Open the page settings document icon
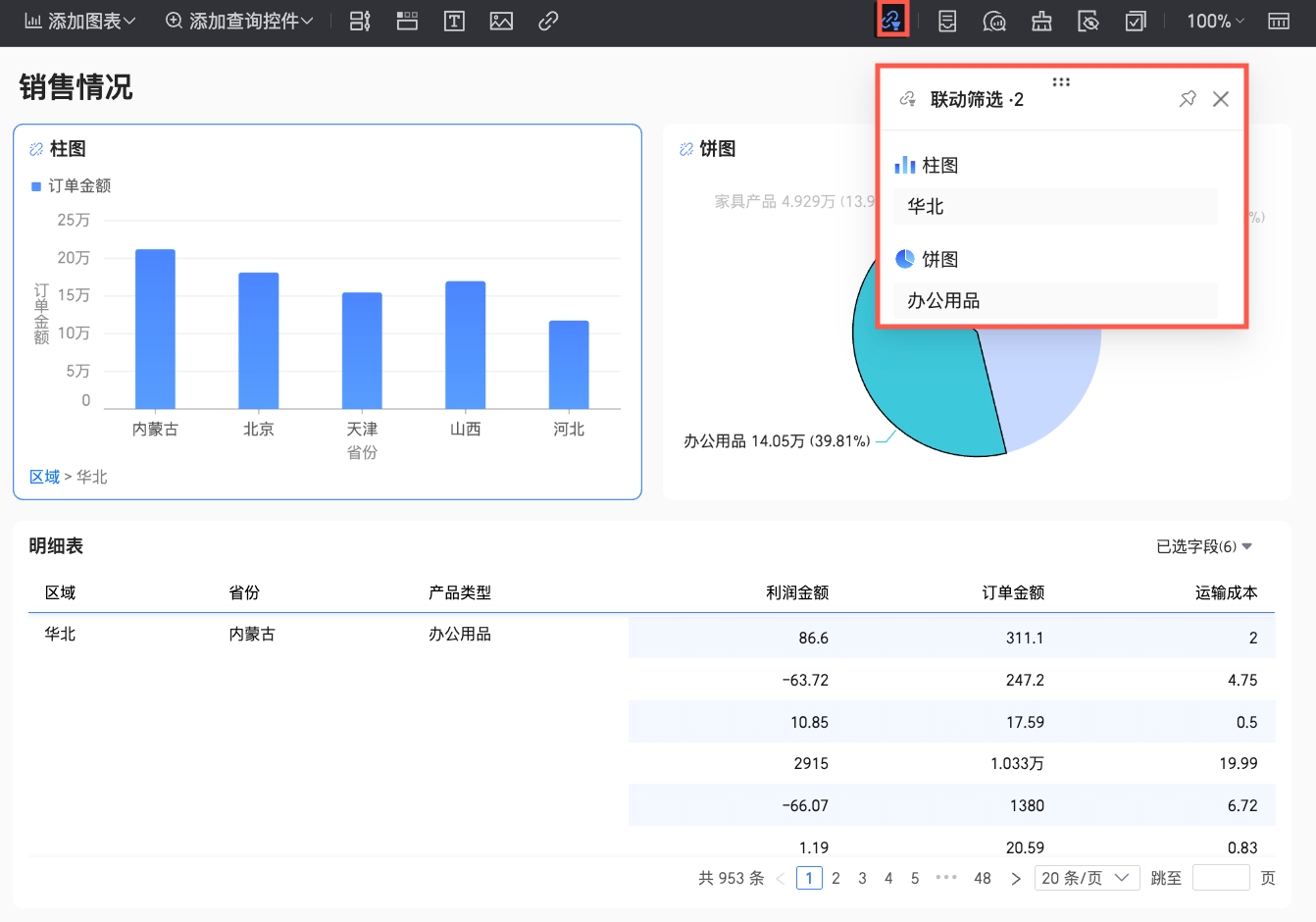The image size is (1316, 922). 947,21
